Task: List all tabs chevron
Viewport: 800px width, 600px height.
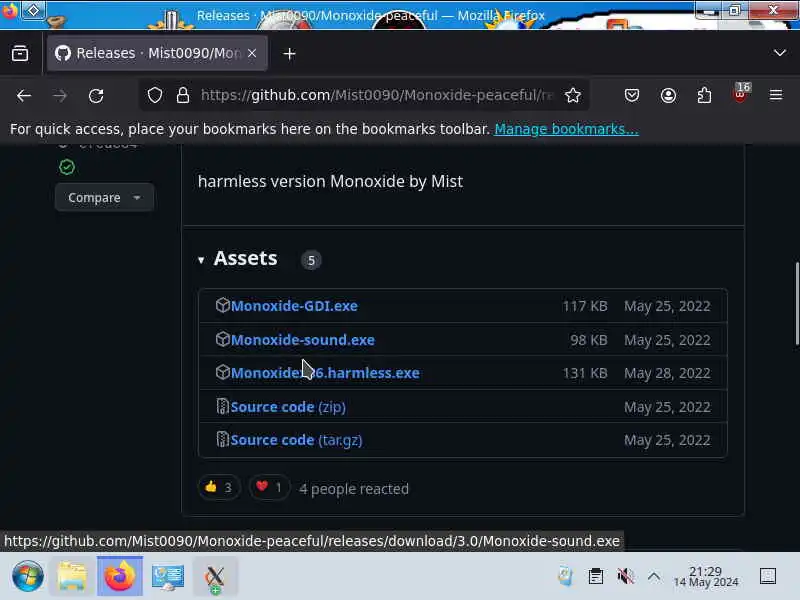Action: click(x=779, y=53)
